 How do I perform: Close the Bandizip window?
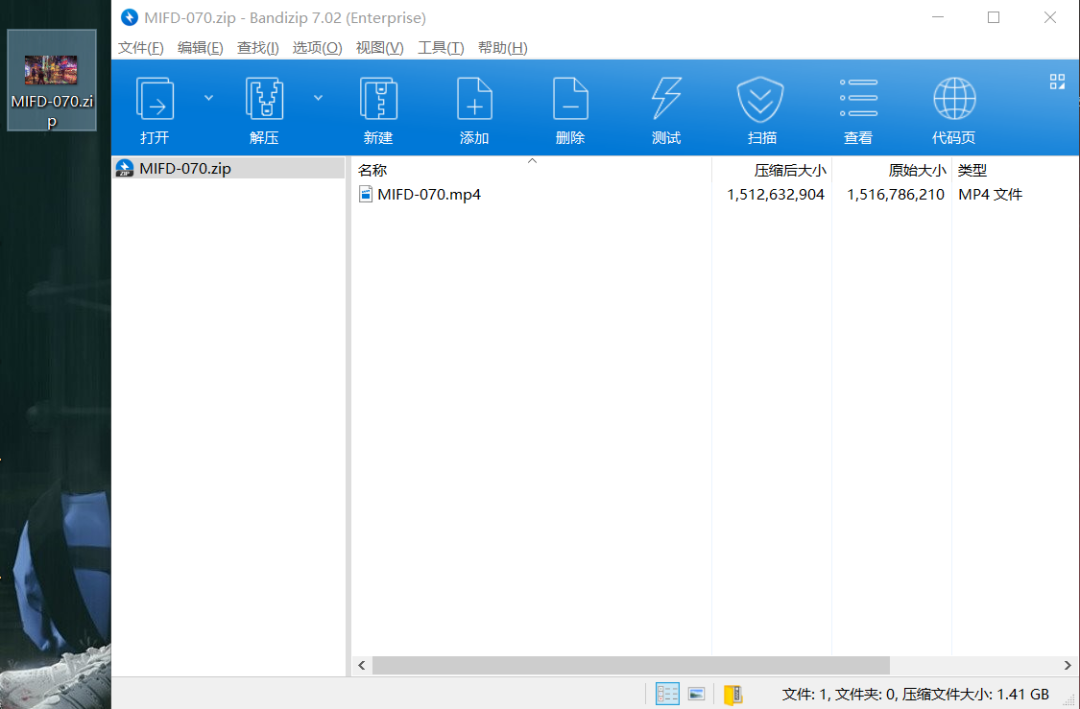coord(1050,17)
